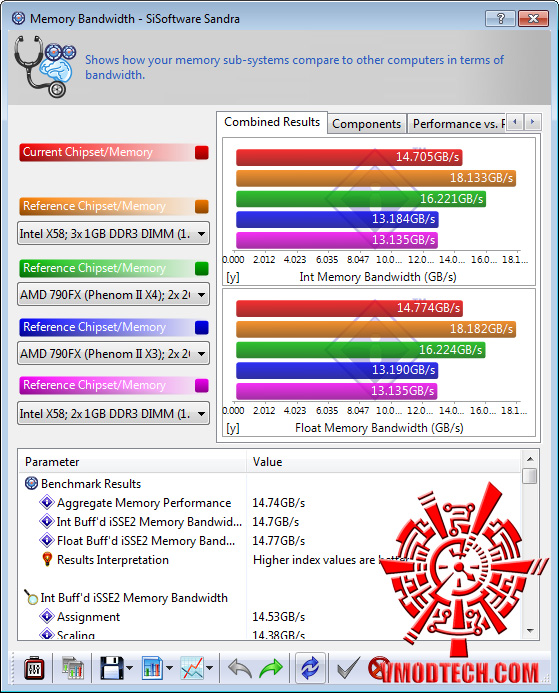Click the Benchmark Results globe icon

pyautogui.click(x=31, y=484)
